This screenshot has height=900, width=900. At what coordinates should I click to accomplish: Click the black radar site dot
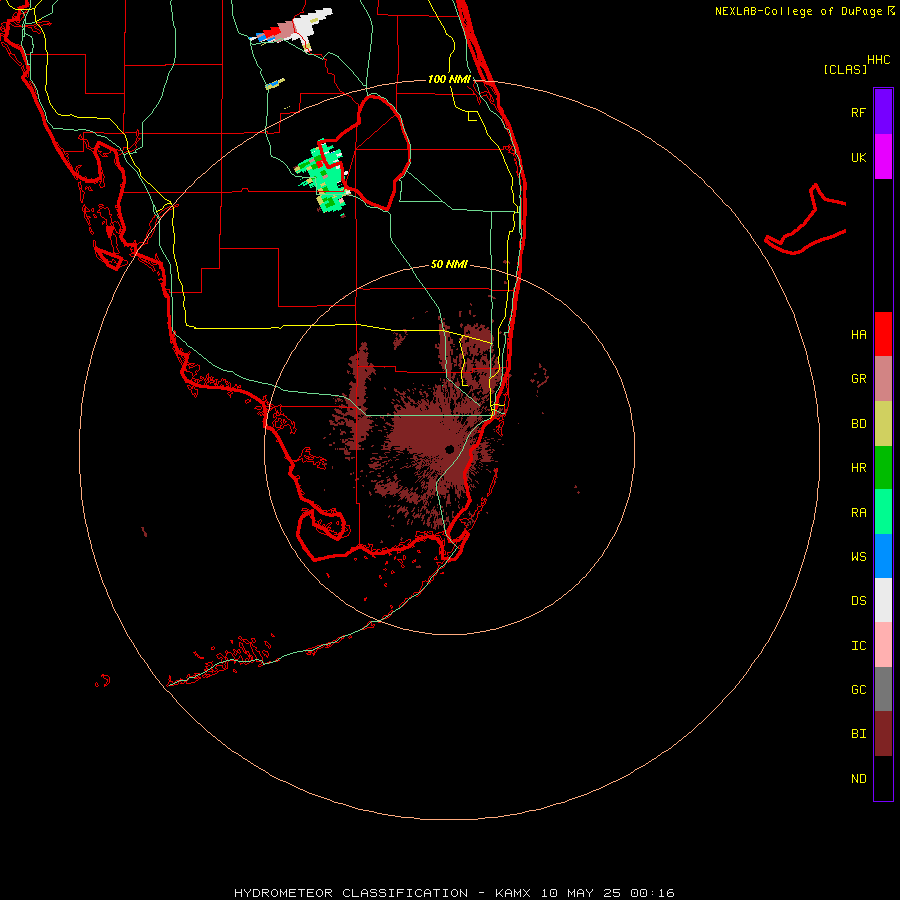click(x=449, y=449)
